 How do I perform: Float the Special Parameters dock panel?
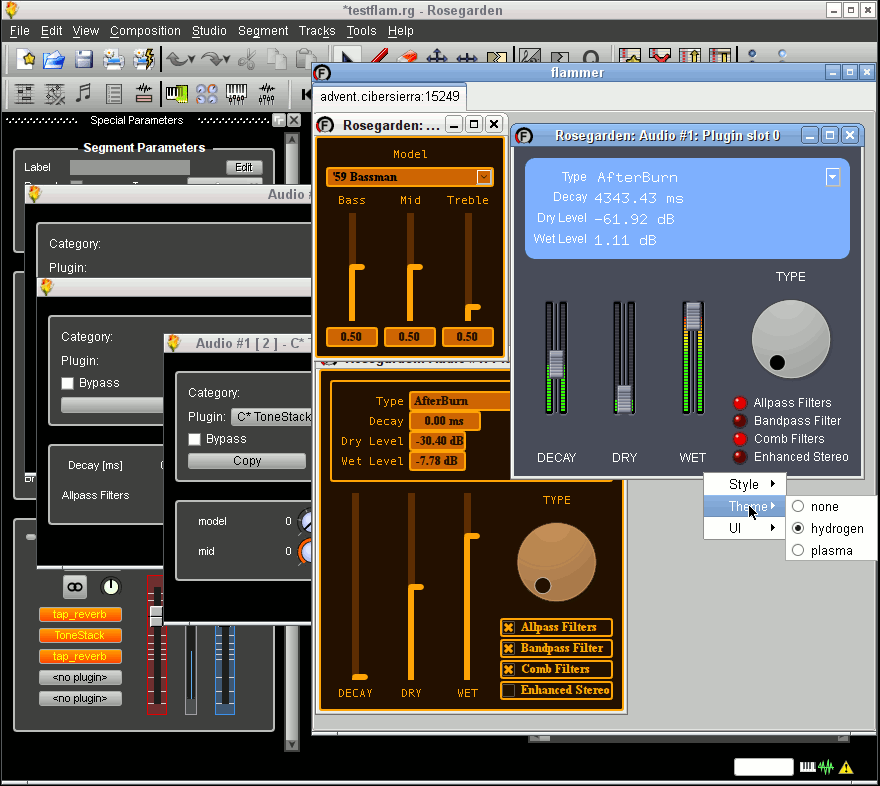click(x=278, y=120)
